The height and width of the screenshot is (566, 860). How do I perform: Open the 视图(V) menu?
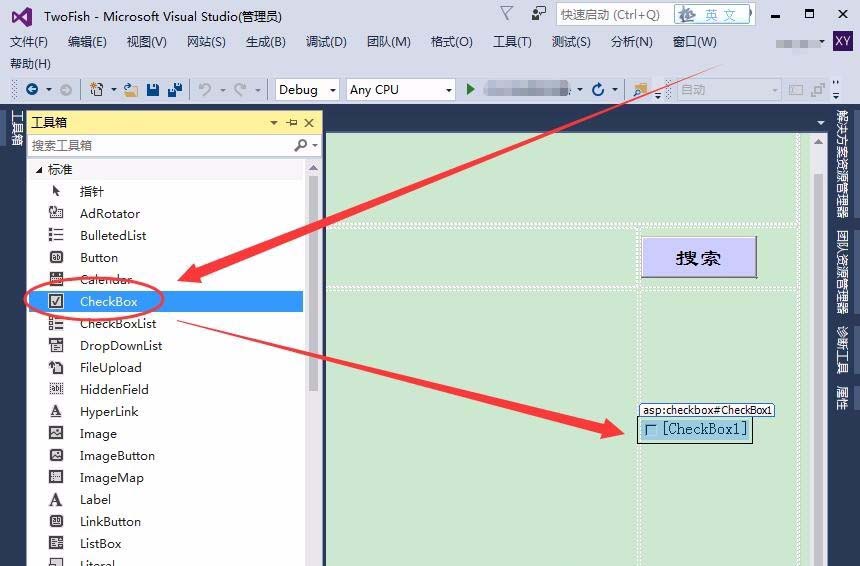tap(146, 42)
